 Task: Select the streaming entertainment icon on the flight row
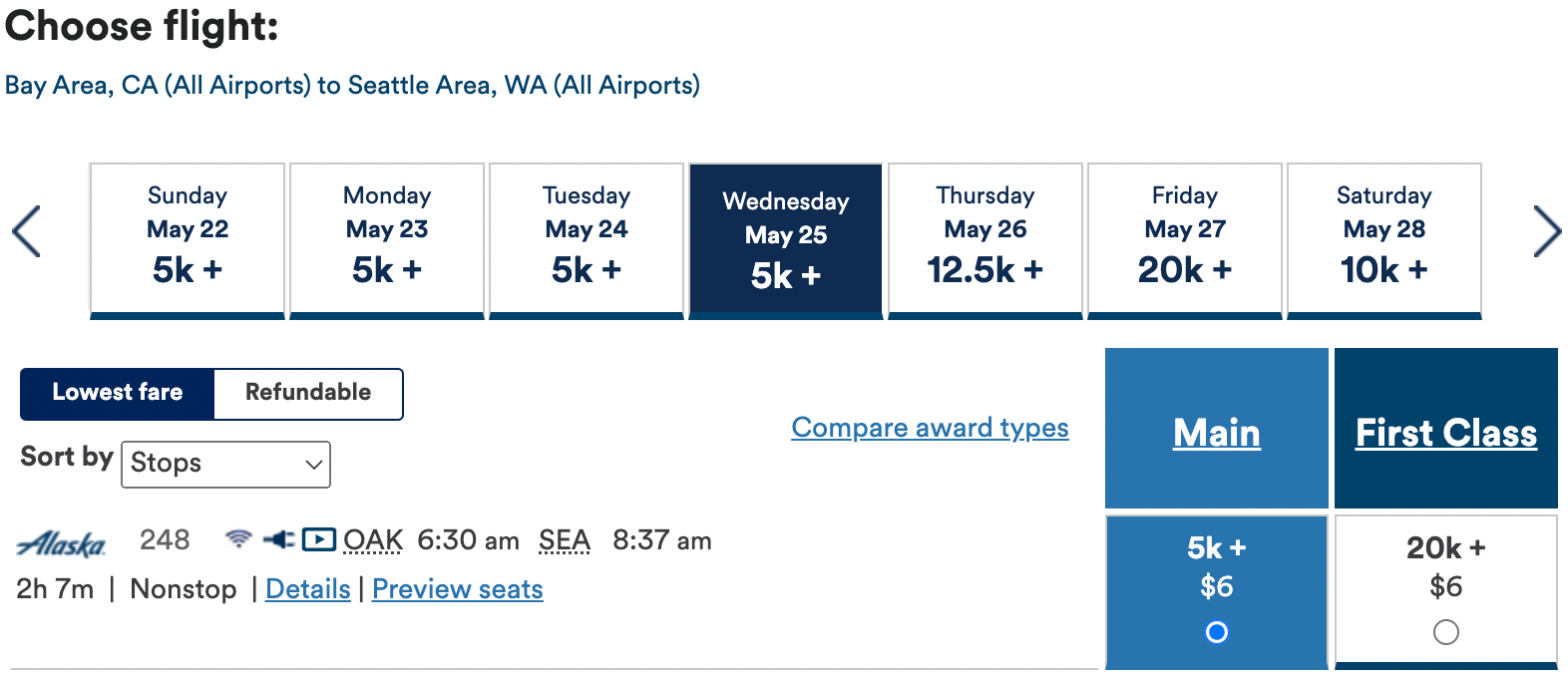(x=319, y=538)
